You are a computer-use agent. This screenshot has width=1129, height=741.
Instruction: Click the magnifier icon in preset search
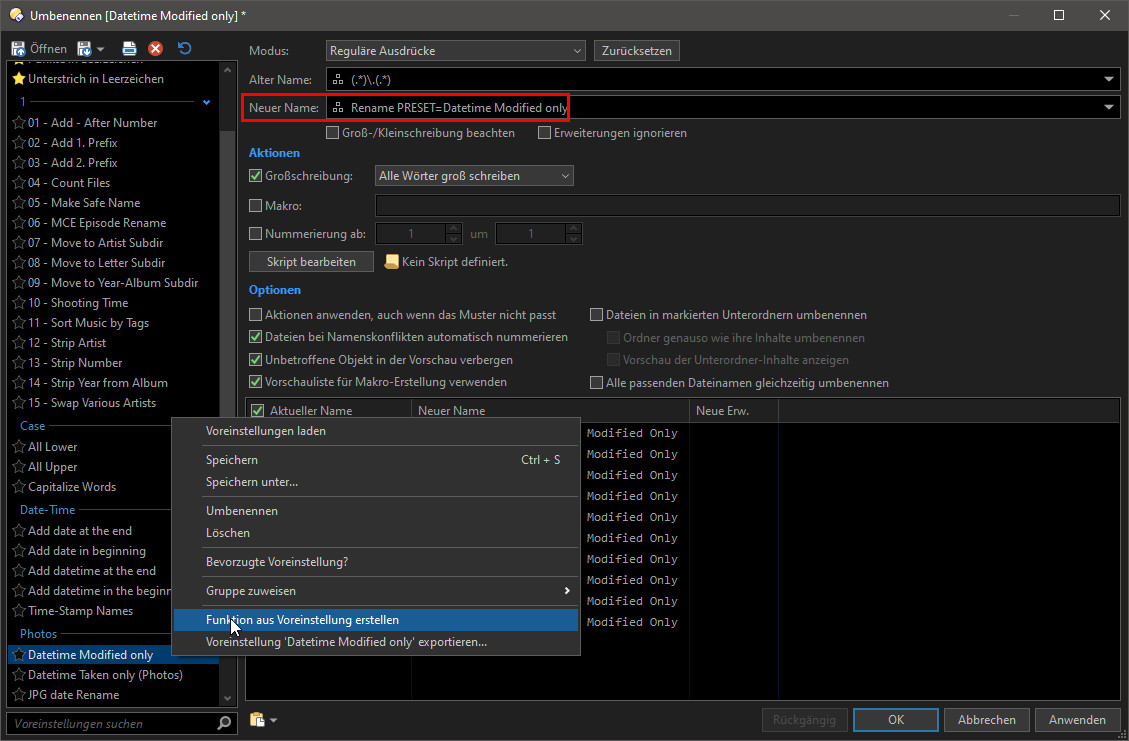point(224,723)
